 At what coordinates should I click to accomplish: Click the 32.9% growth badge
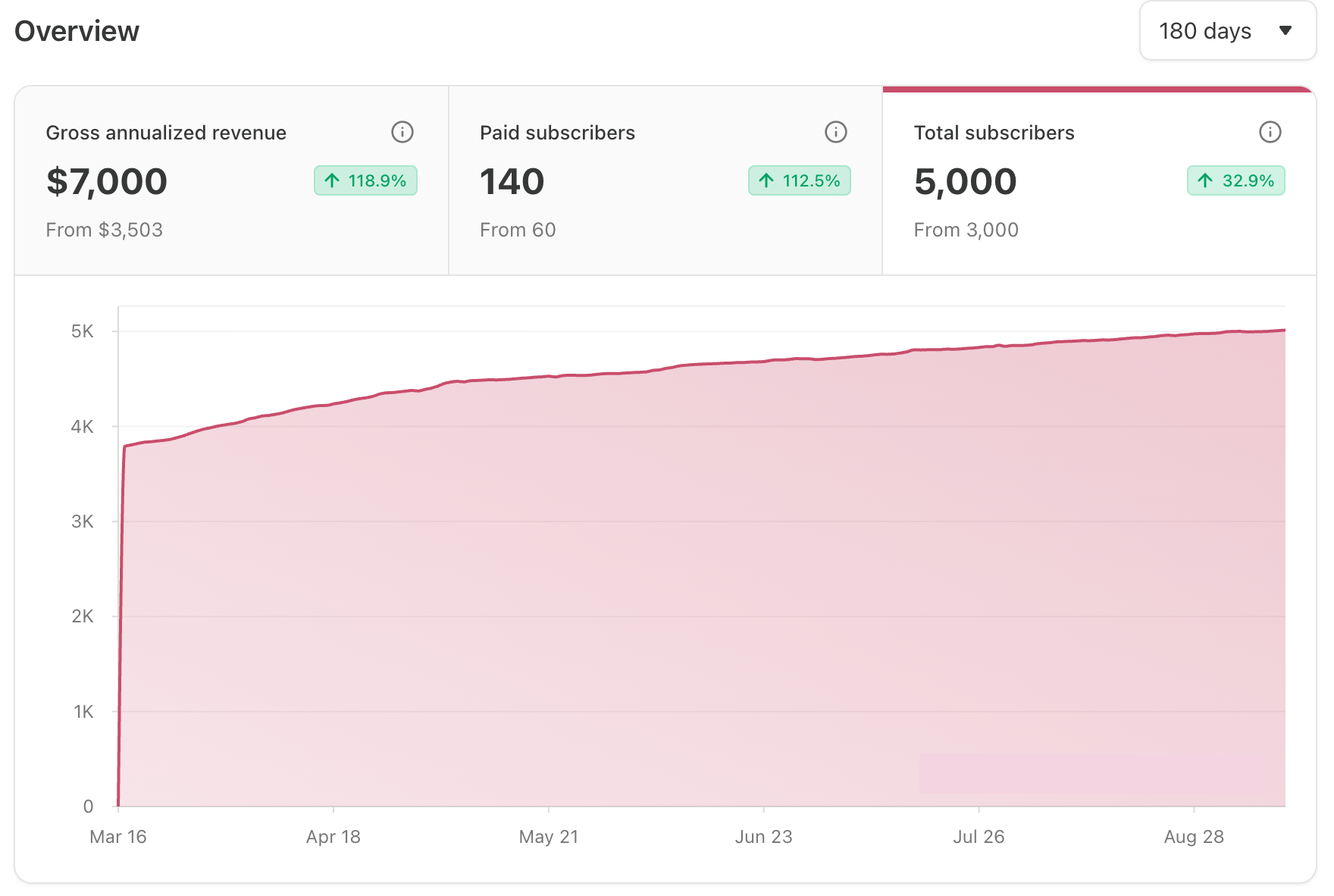pos(1235,180)
